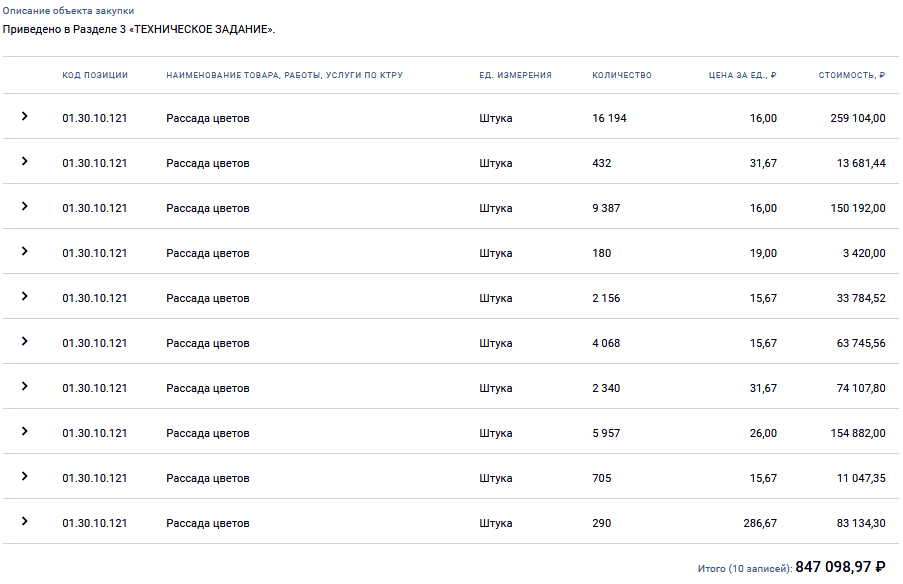
Task: Click the cost value 259 104,00
Action: [857, 118]
